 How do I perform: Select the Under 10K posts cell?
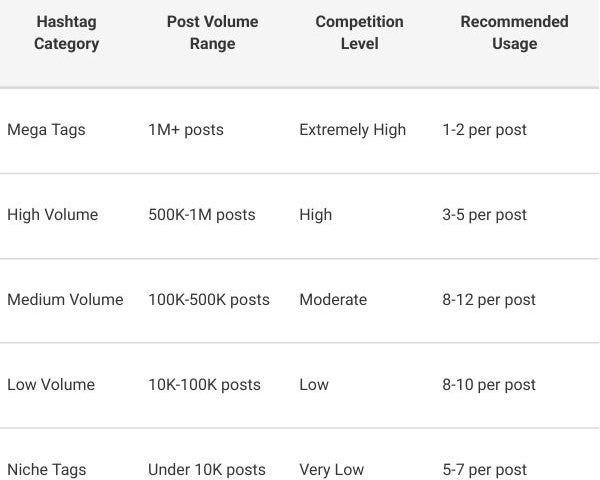207,470
